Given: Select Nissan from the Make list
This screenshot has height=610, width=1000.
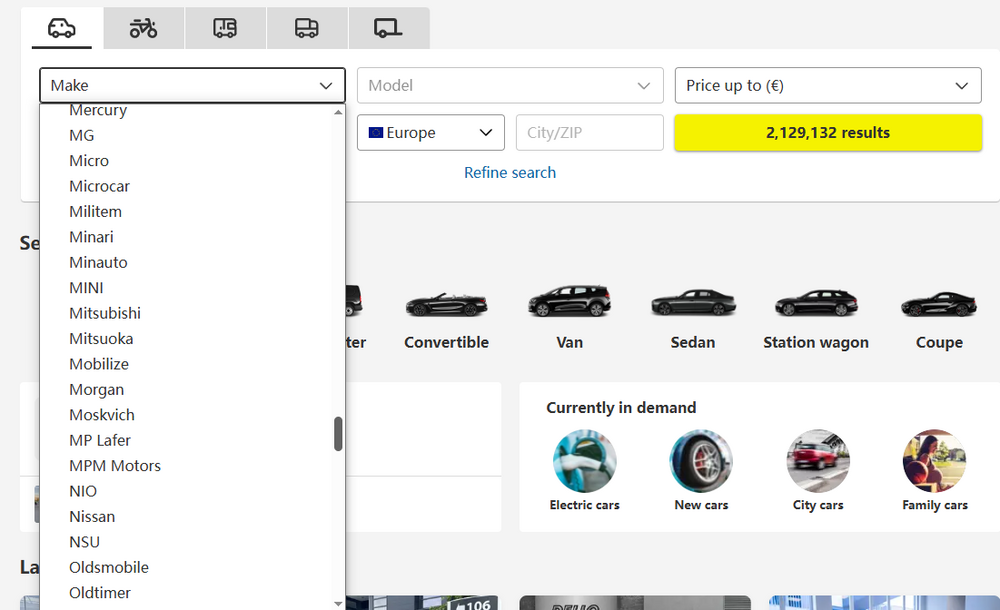Looking at the screenshot, I should point(92,516).
